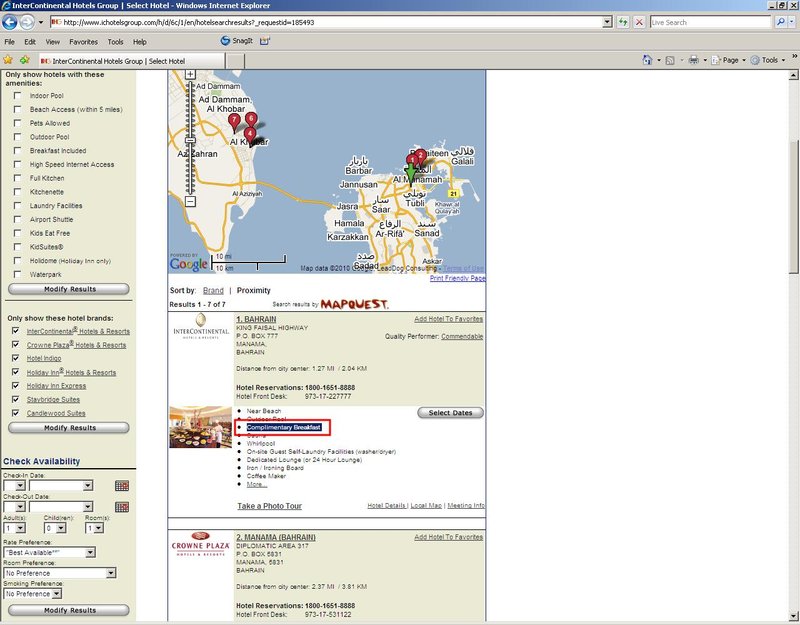Focus the Live Search input field
Screen dimensions: 800x625
click(x=710, y=22)
